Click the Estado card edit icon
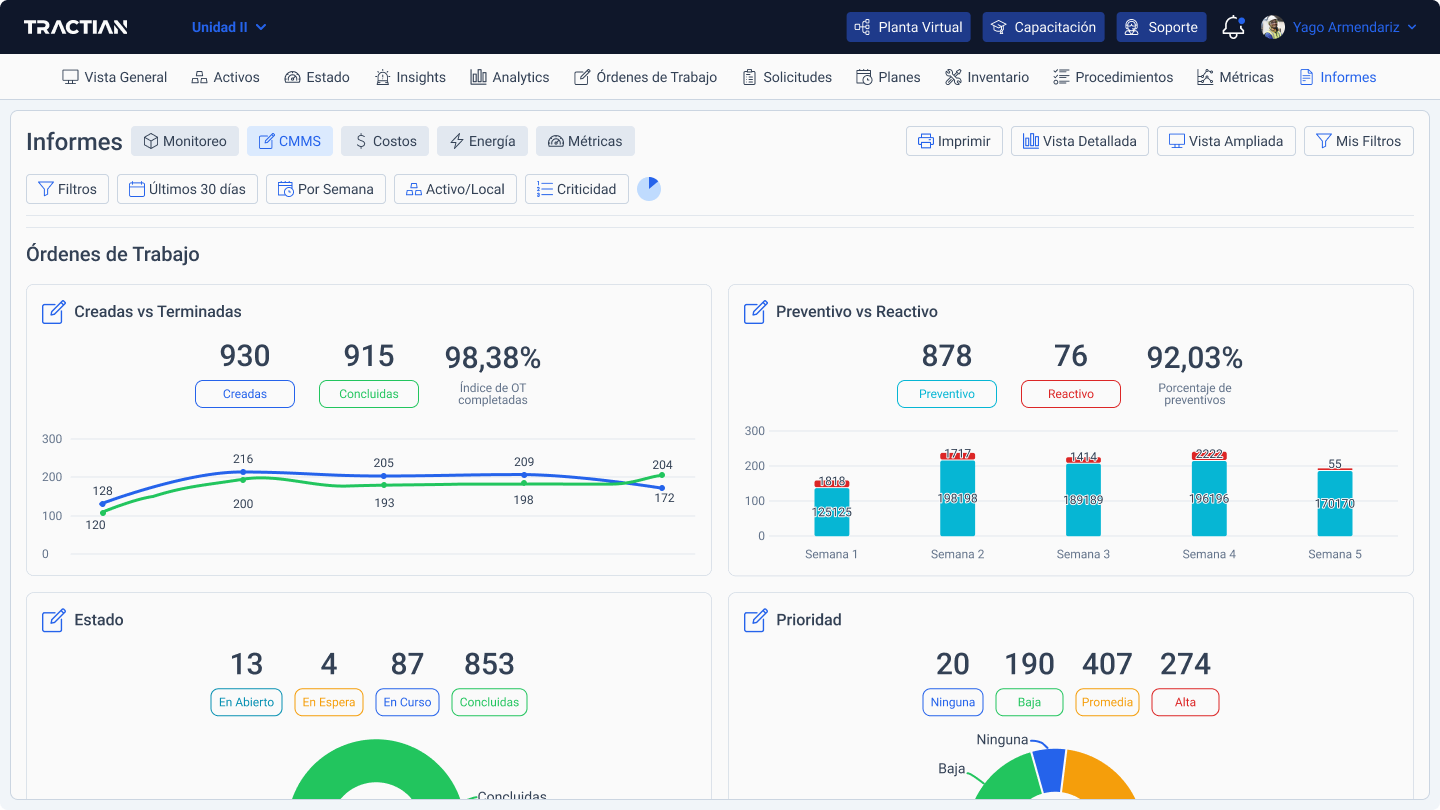Screen dimensions: 1440x810 (53, 620)
